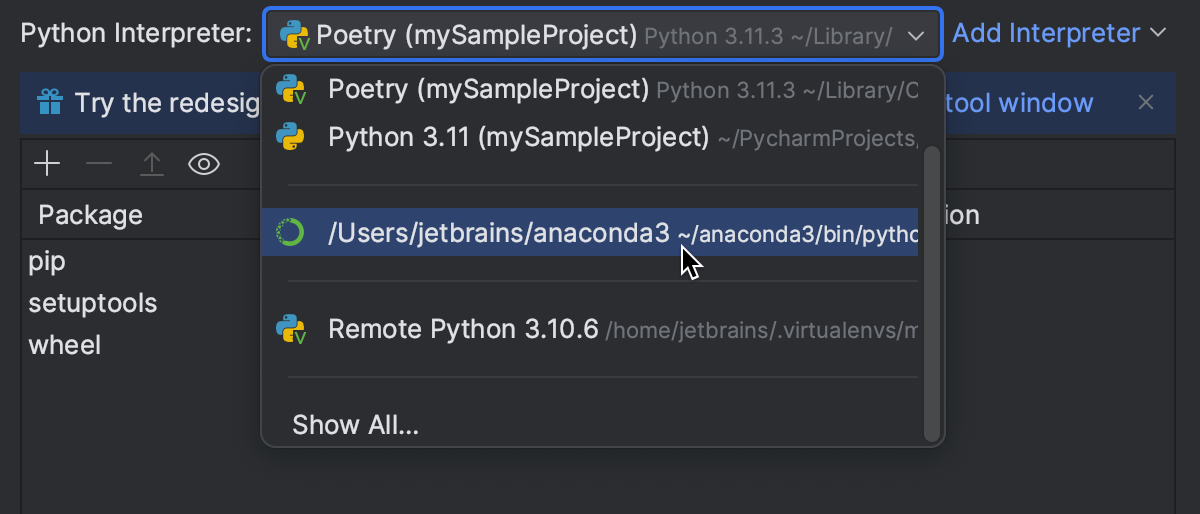Click the Remove package minus icon
This screenshot has width=1200, height=514.
pyautogui.click(x=99, y=164)
